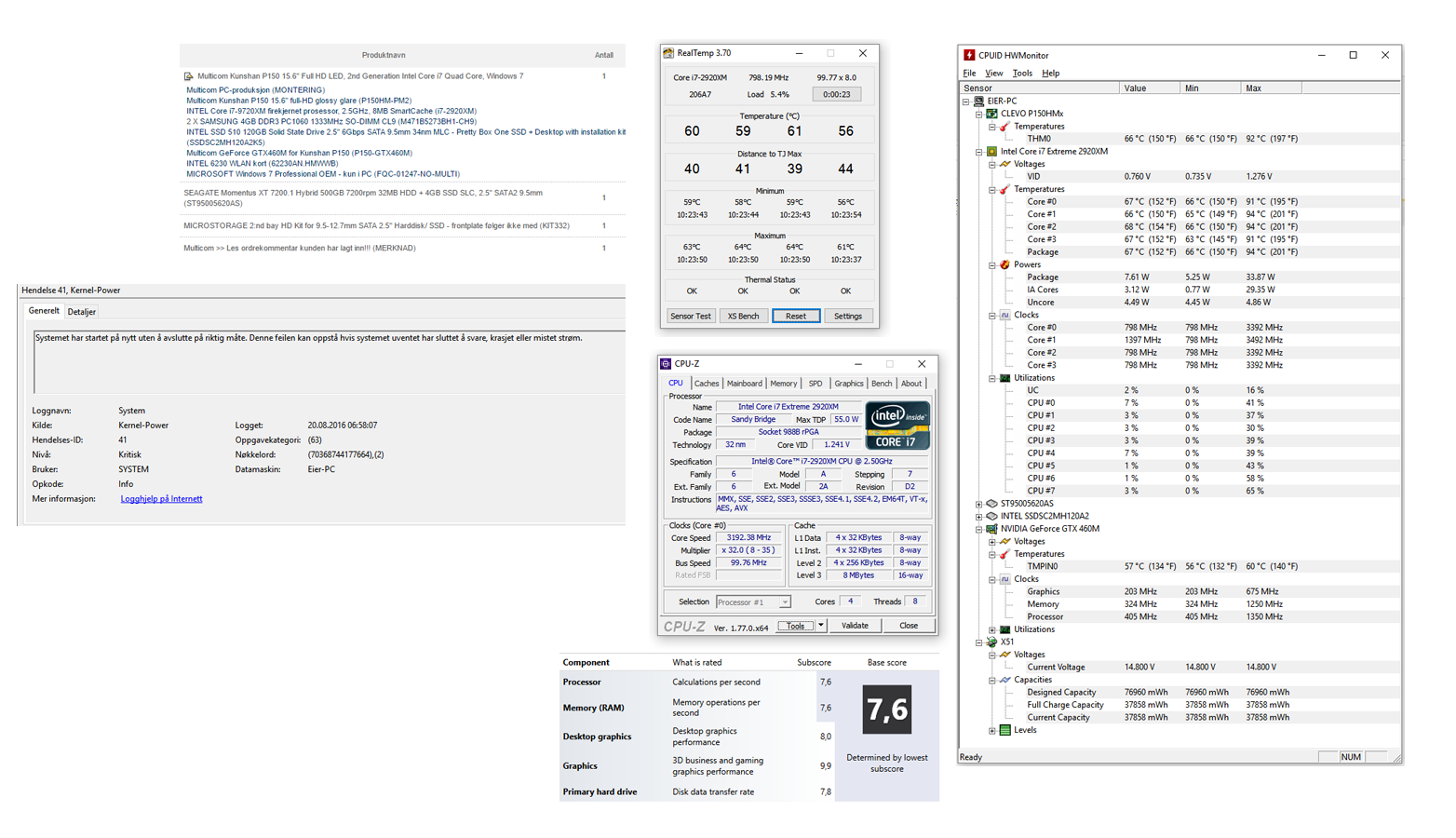The image size is (1456, 838).
Task: Click the NVIDIA GeForce GTX 460M card icon
Action: pos(991,529)
